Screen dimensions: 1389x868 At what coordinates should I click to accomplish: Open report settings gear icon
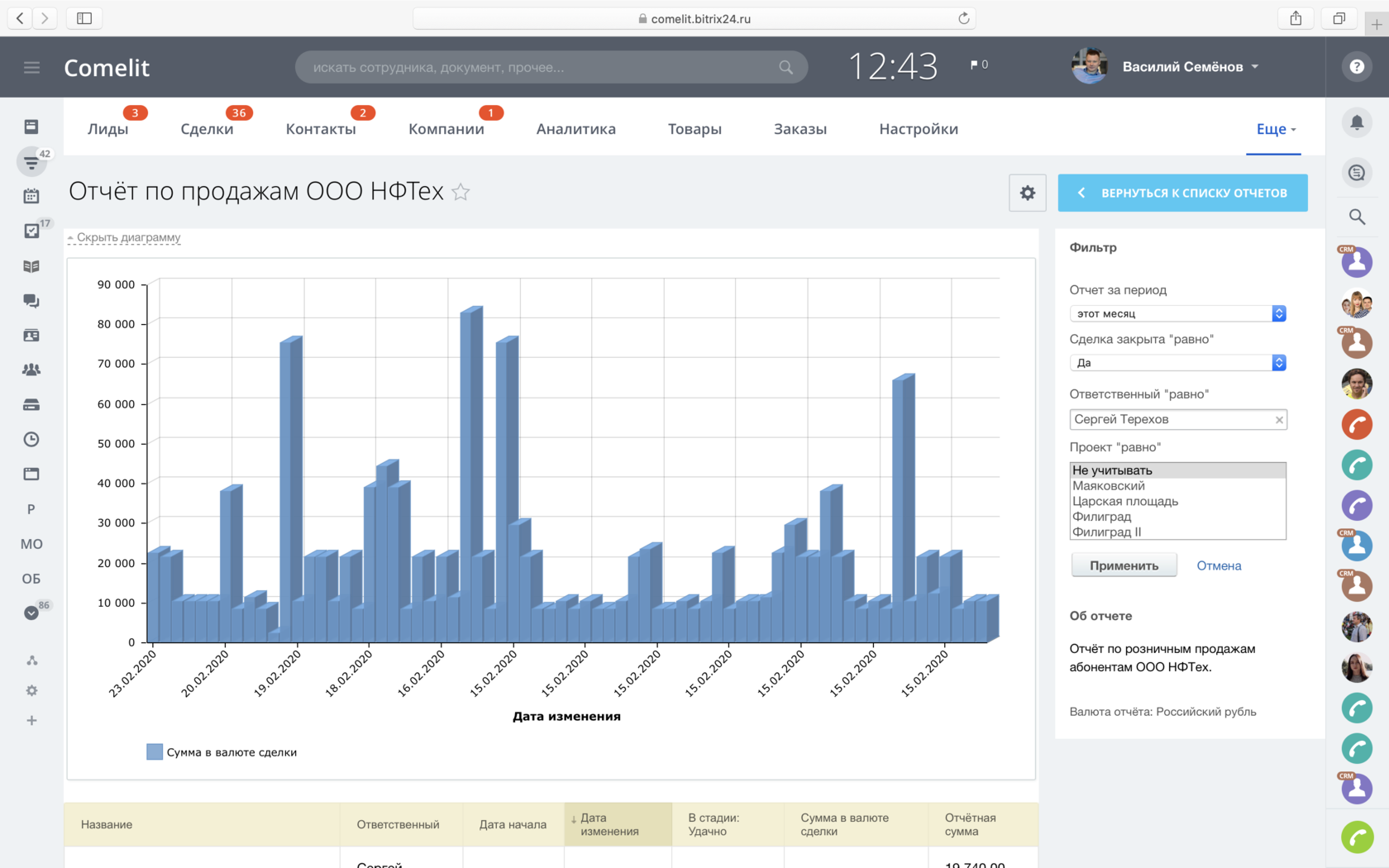coord(1027,193)
